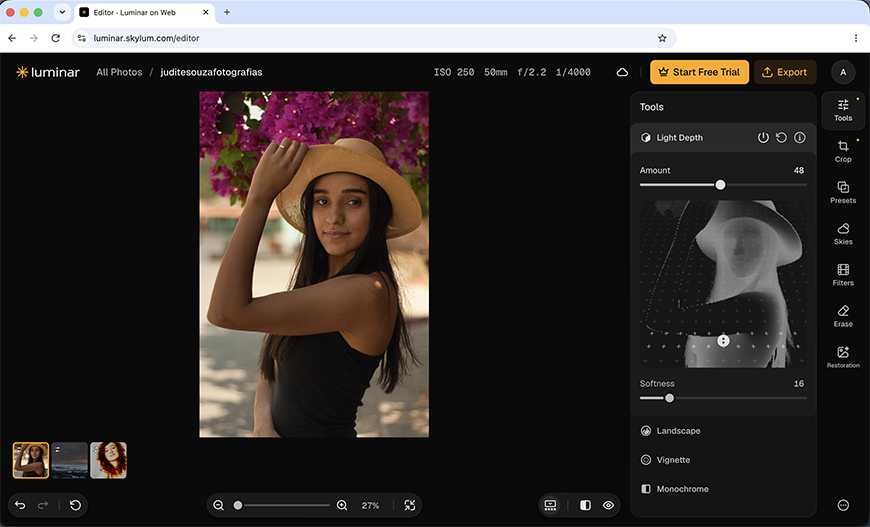Screen dimensions: 870x527
Task: Select the seascape thumbnail
Action: click(x=69, y=460)
